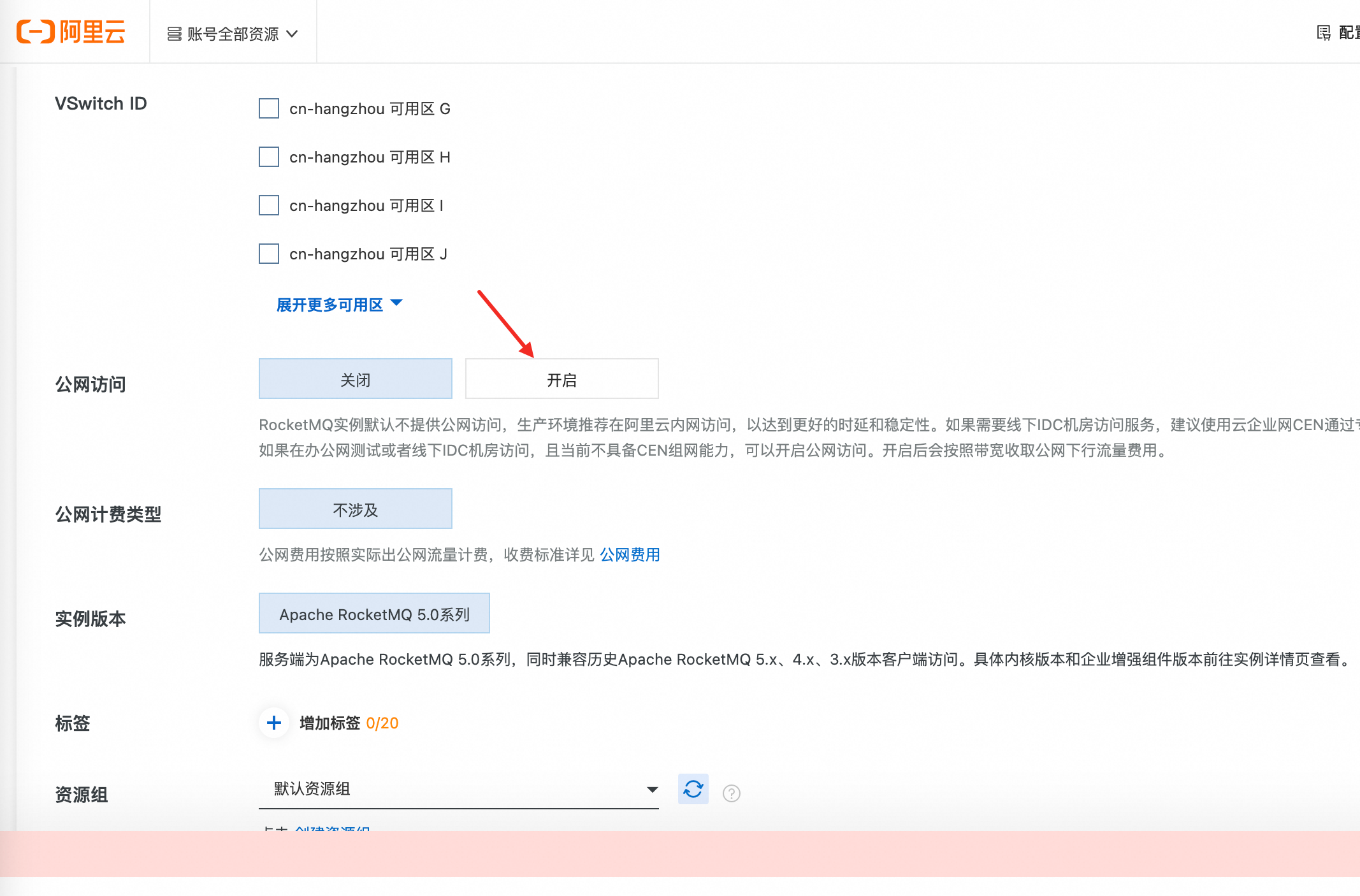Click the 不涉及 billing type option

coord(355,509)
